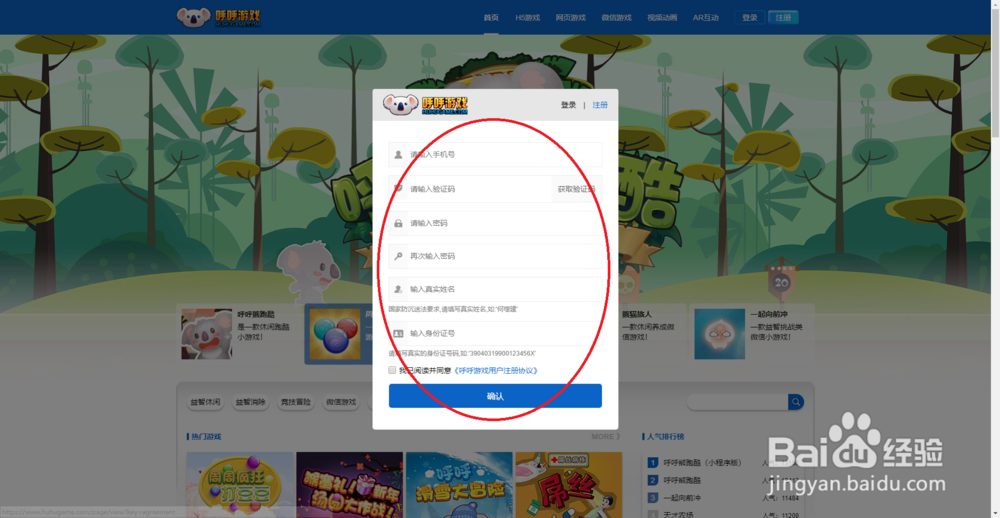Click the lock icon beside password field
Screen dimensions: 1000x518
tap(398, 223)
